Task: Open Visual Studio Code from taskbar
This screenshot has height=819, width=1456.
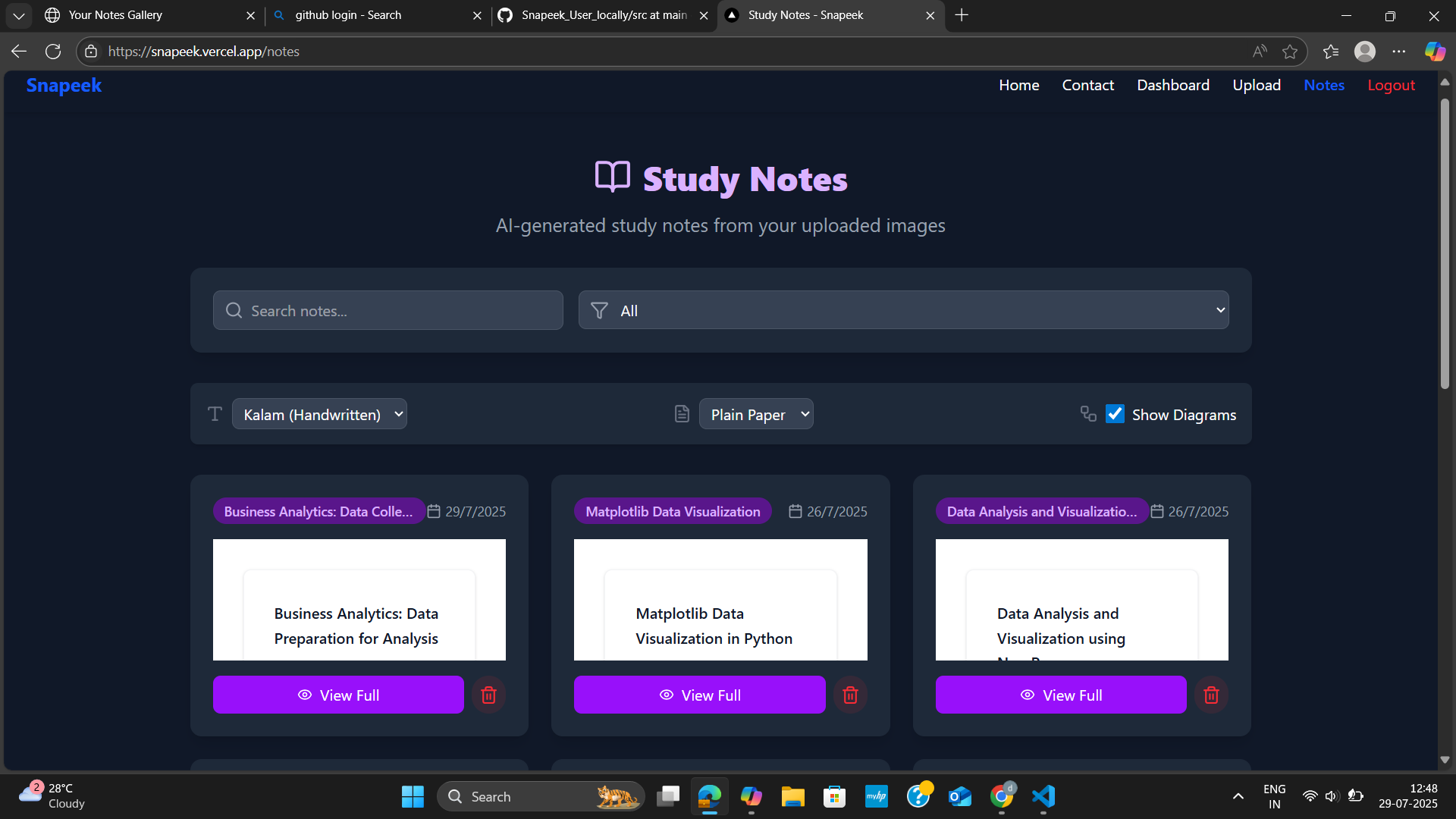Action: (1043, 796)
